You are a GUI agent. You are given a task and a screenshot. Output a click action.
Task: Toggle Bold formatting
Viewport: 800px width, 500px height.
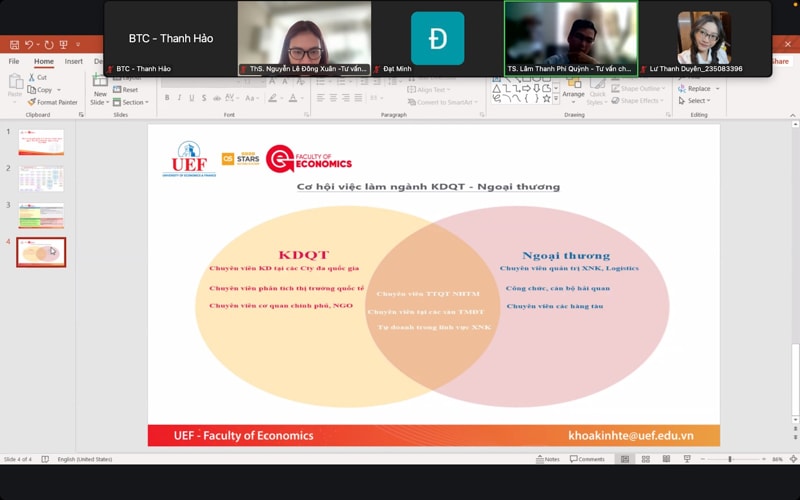click(166, 98)
